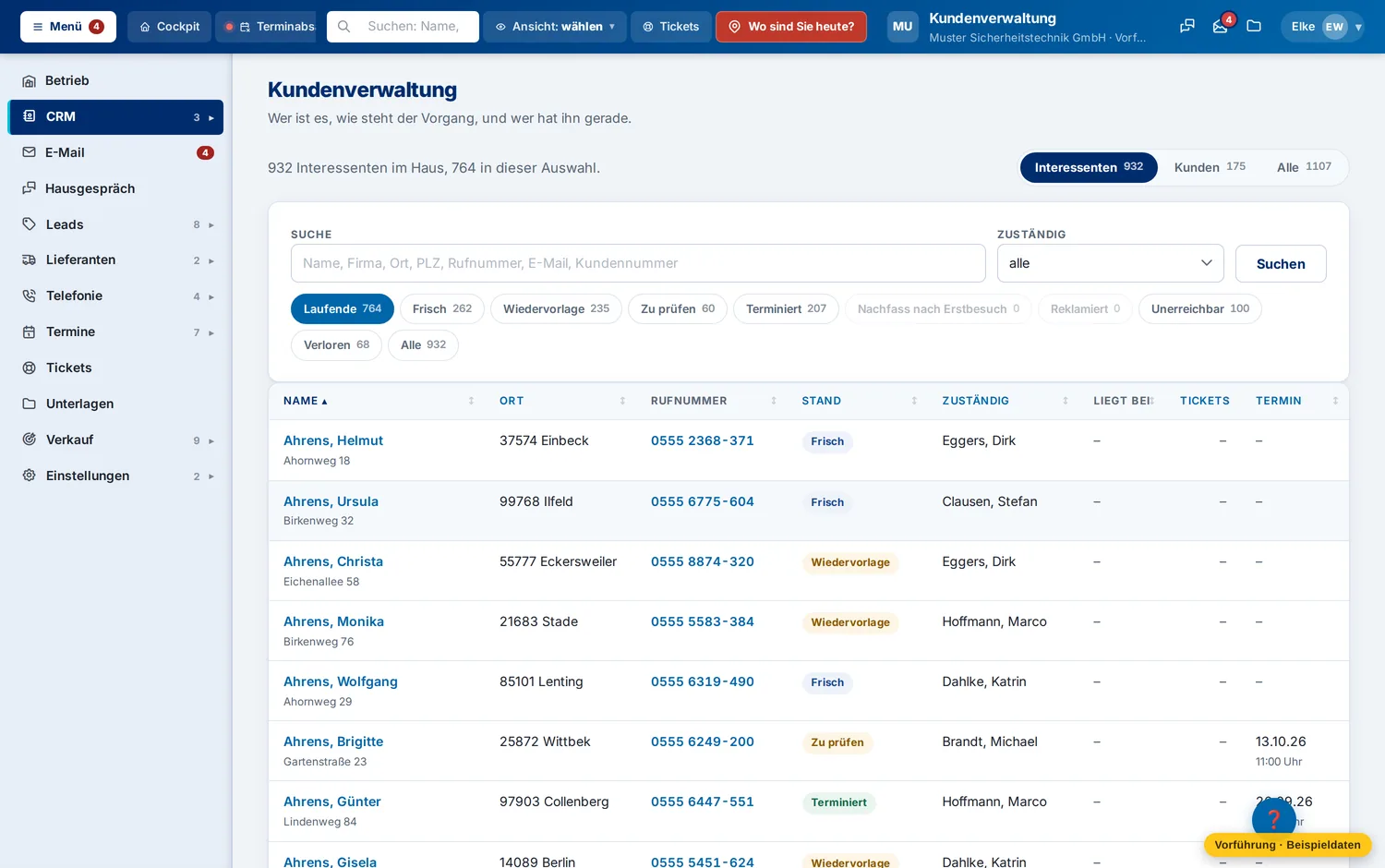The width and height of the screenshot is (1385, 868).
Task: Open customer Ahrens, Christa
Action: coord(333,561)
